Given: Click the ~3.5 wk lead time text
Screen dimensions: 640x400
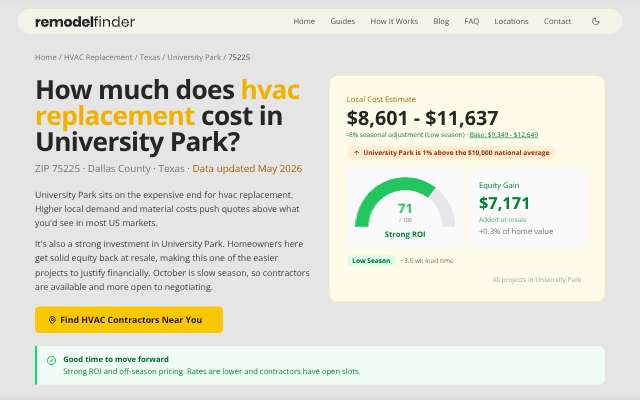Looking at the screenshot, I should tap(427, 260).
